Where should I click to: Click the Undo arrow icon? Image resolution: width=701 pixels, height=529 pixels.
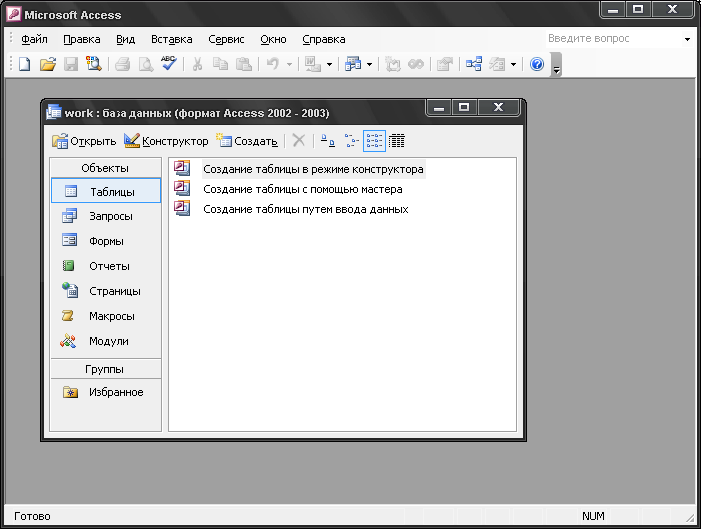pyautogui.click(x=272, y=64)
